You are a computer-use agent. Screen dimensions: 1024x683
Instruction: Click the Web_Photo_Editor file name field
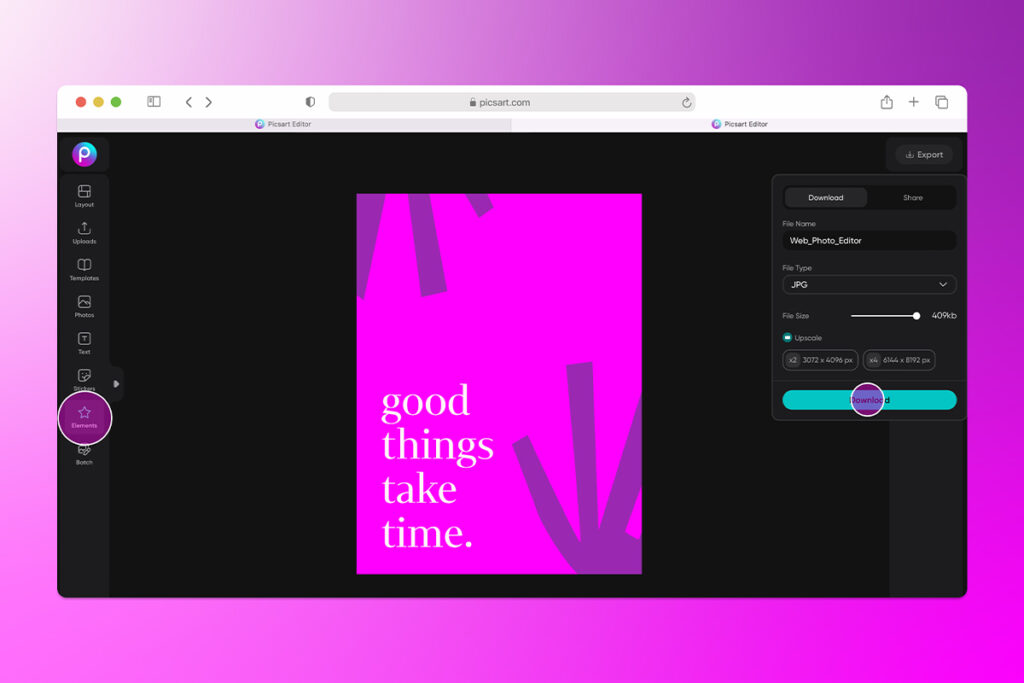point(868,240)
